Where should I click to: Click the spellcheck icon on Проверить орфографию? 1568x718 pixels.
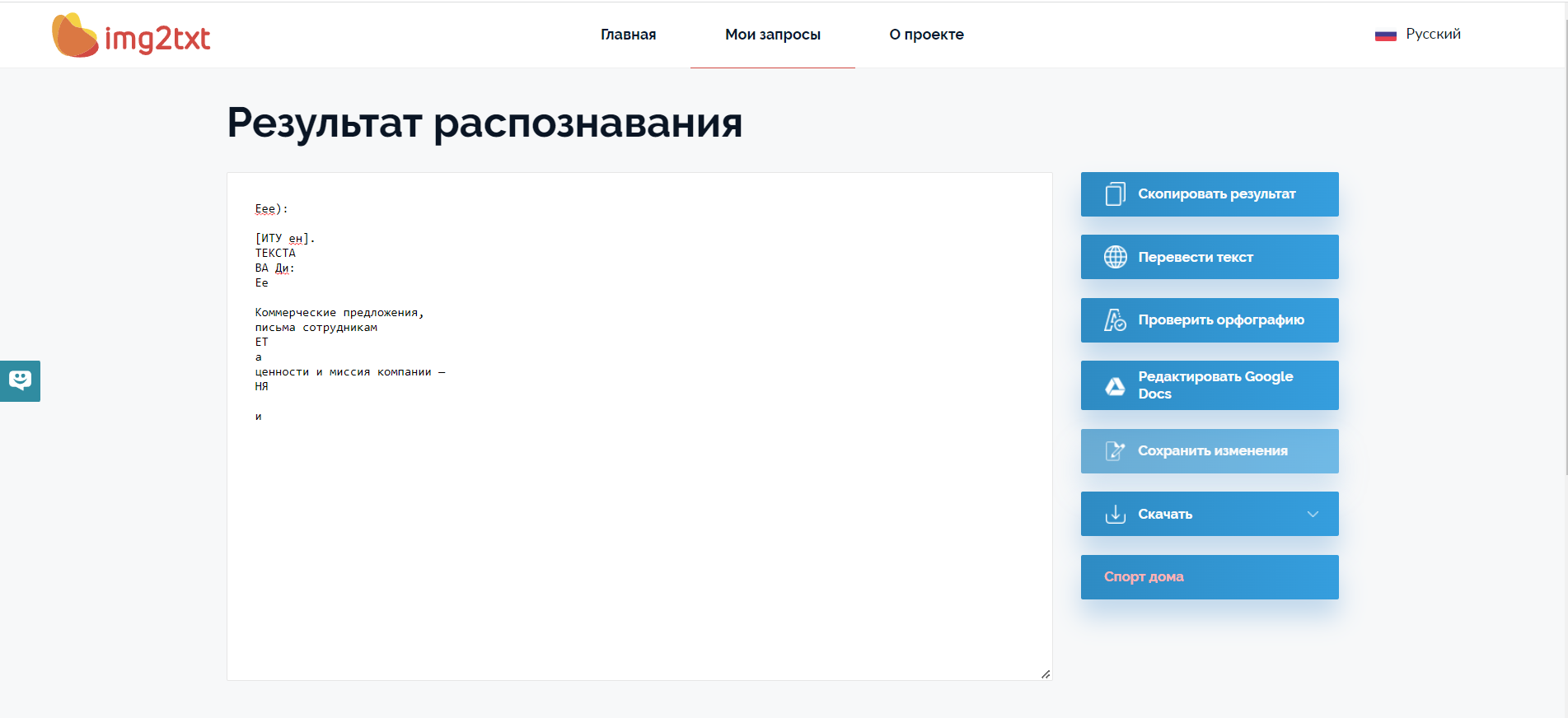click(1115, 320)
